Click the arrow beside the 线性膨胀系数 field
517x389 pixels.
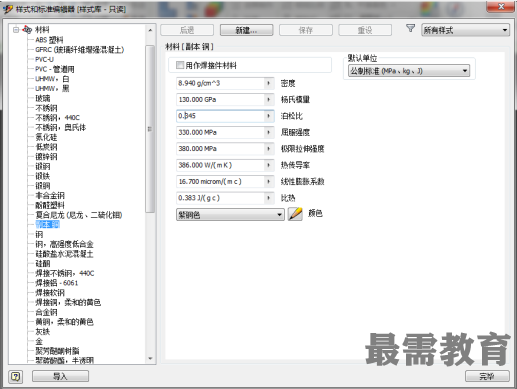pyautogui.click(x=269, y=181)
